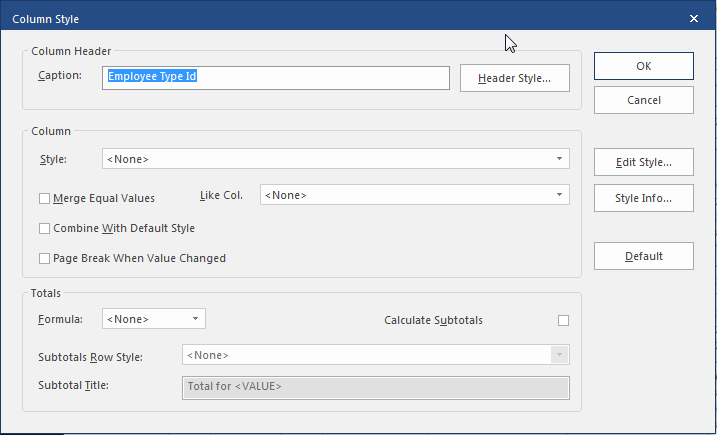Viewport: 717px width, 435px height.
Task: Click the Caption text field
Action: tap(275, 78)
